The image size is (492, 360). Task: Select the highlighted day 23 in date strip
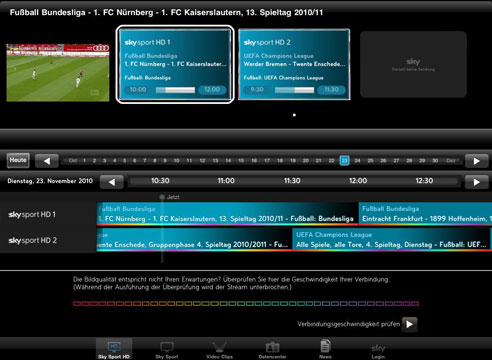coord(344,161)
